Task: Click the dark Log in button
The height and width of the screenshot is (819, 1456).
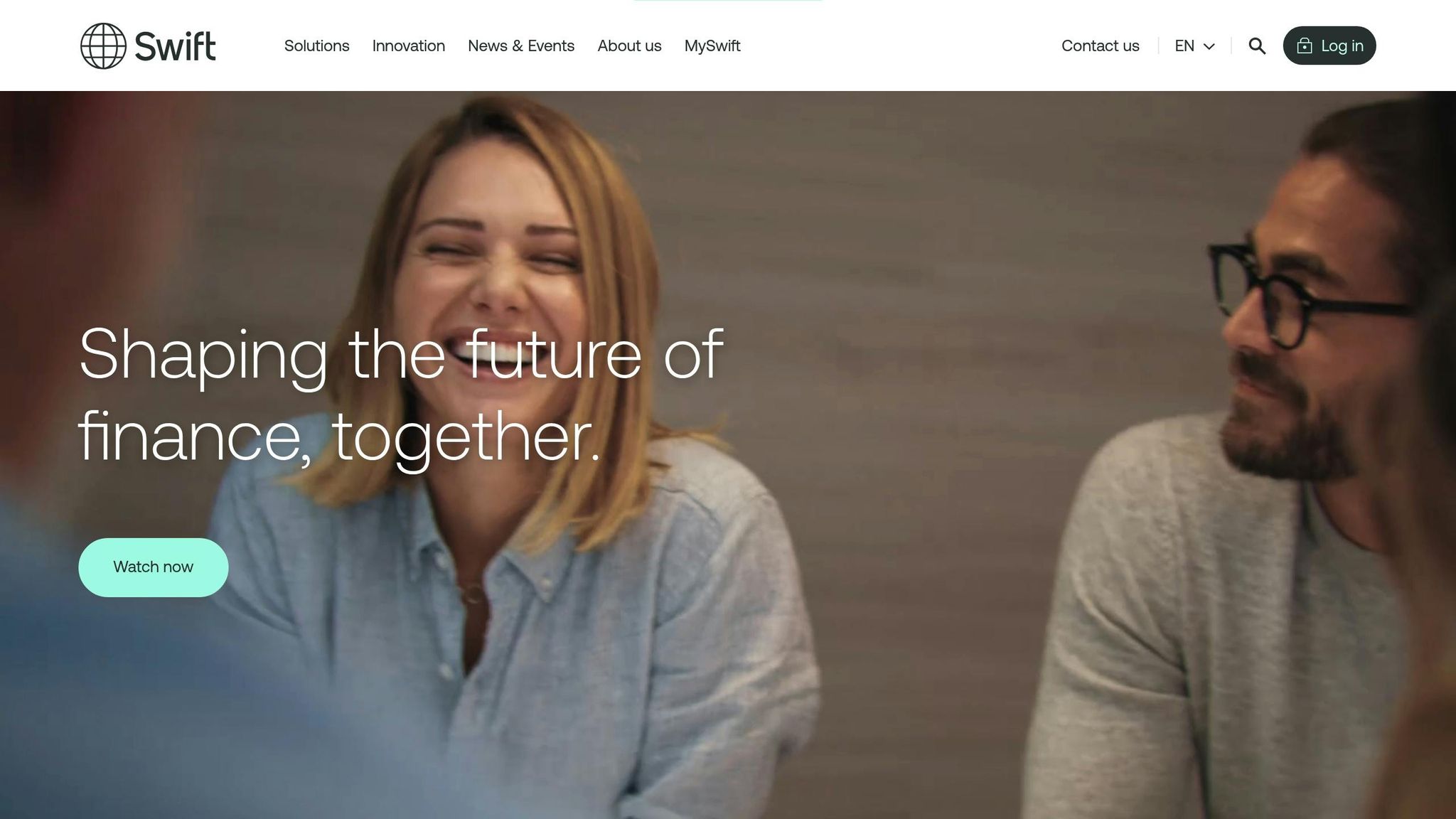Action: coord(1329,45)
